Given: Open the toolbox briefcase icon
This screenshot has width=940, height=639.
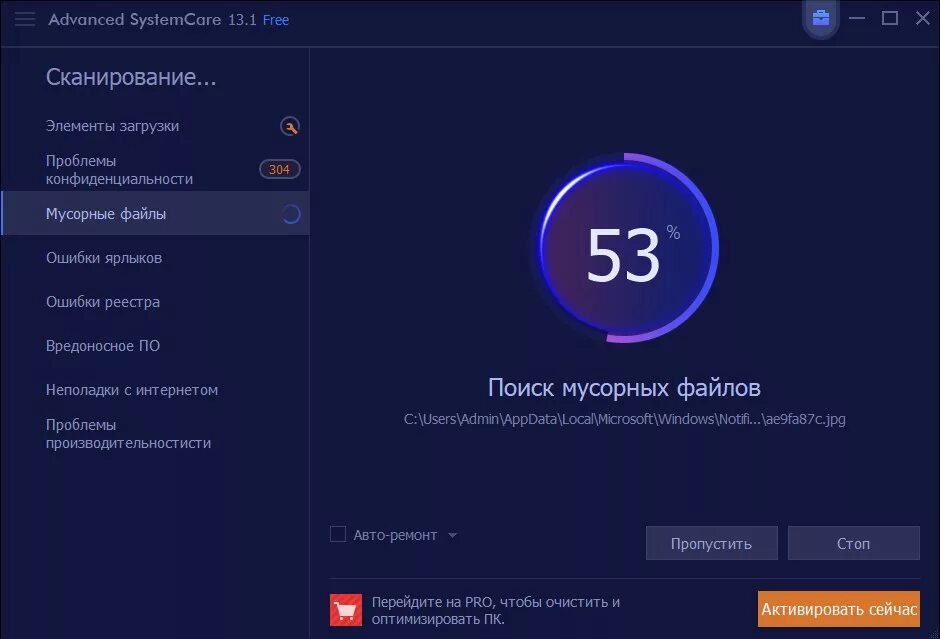Looking at the screenshot, I should tap(821, 18).
